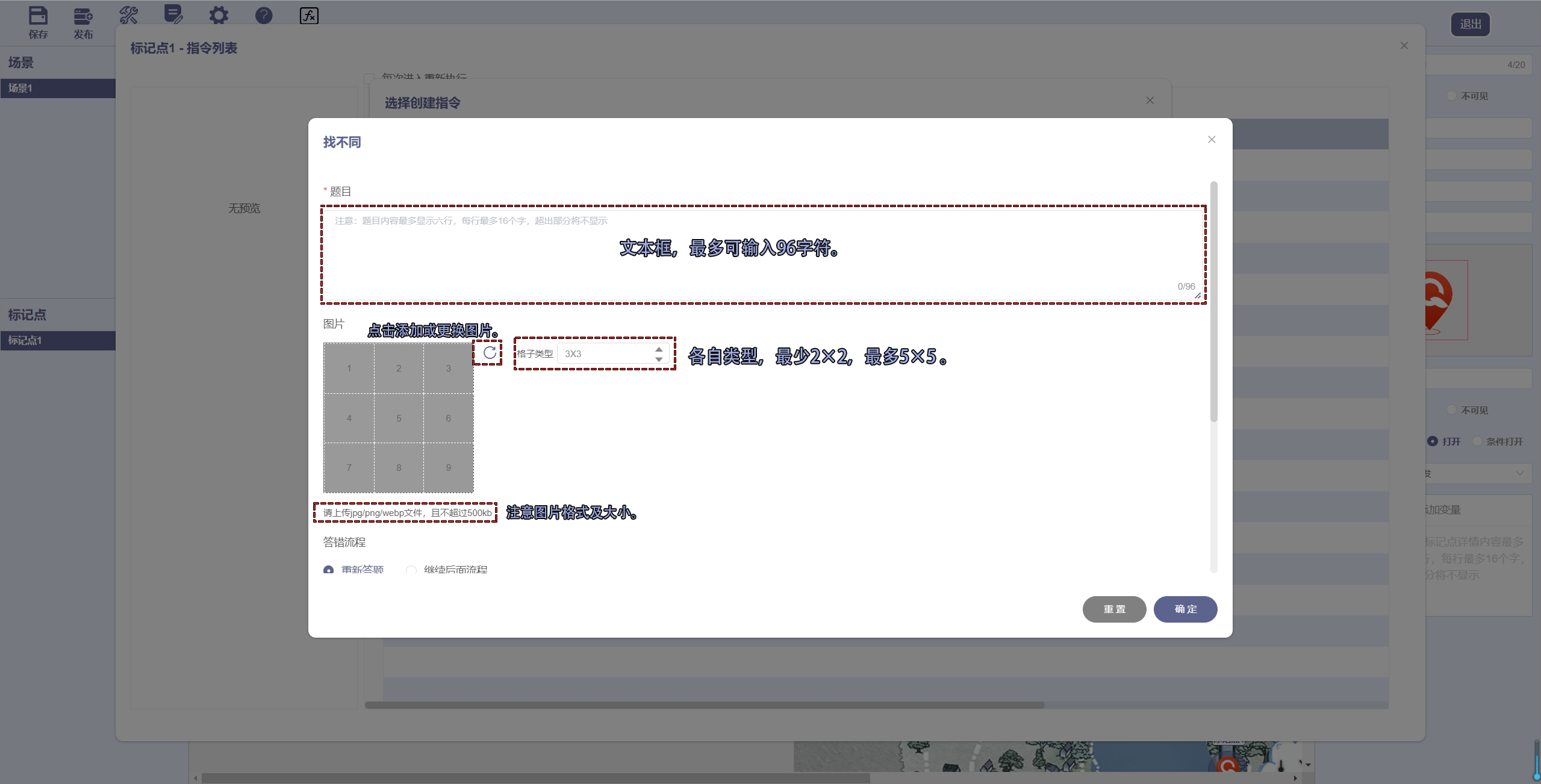Select the 继续后面流程 radio option
This screenshot has height=784, width=1541.
411,570
